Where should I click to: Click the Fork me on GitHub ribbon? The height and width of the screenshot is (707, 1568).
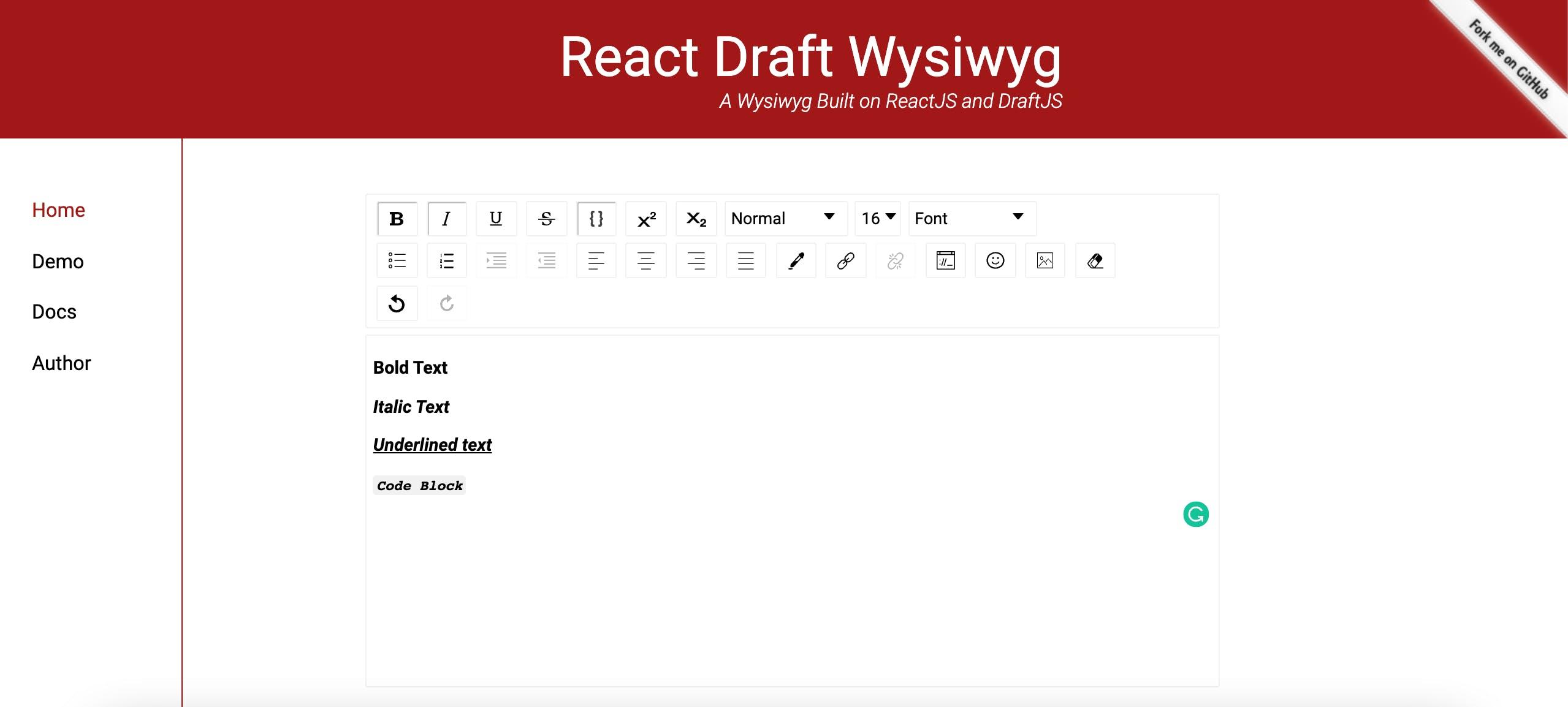[1509, 59]
